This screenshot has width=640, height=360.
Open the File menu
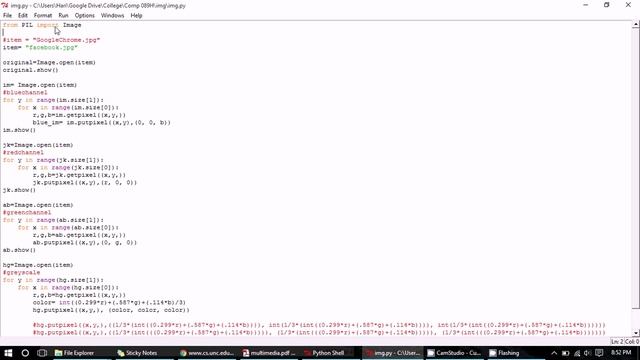(7, 16)
